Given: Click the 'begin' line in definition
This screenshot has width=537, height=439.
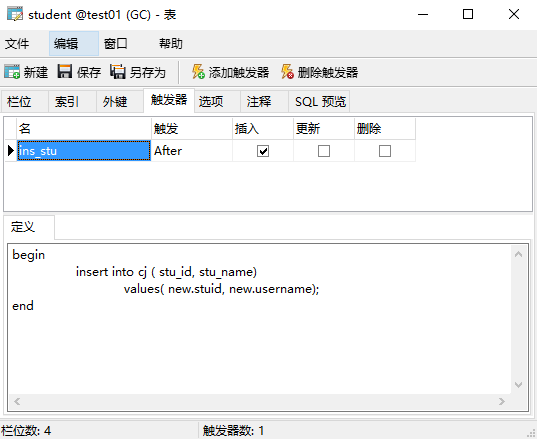Looking at the screenshot, I should click(29, 255).
